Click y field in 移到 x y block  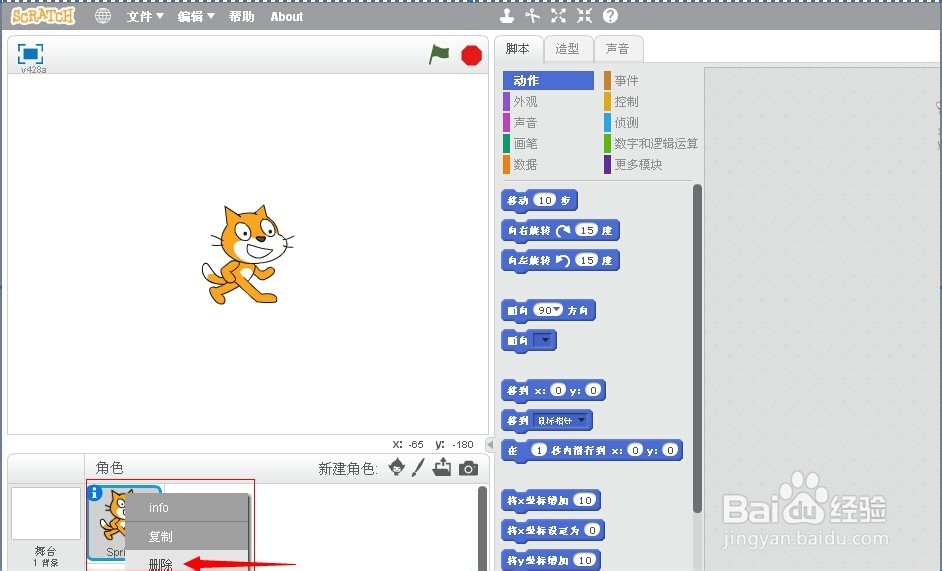(x=593, y=391)
